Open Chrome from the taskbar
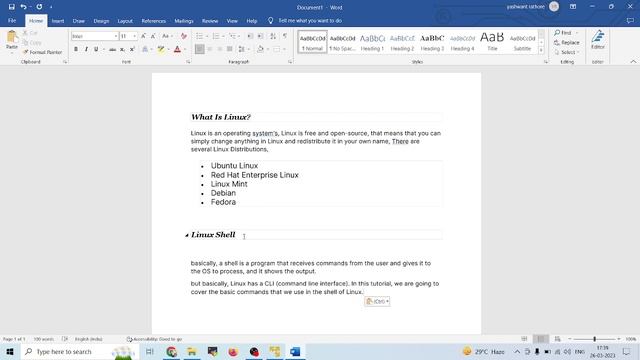 pyautogui.click(x=171, y=351)
